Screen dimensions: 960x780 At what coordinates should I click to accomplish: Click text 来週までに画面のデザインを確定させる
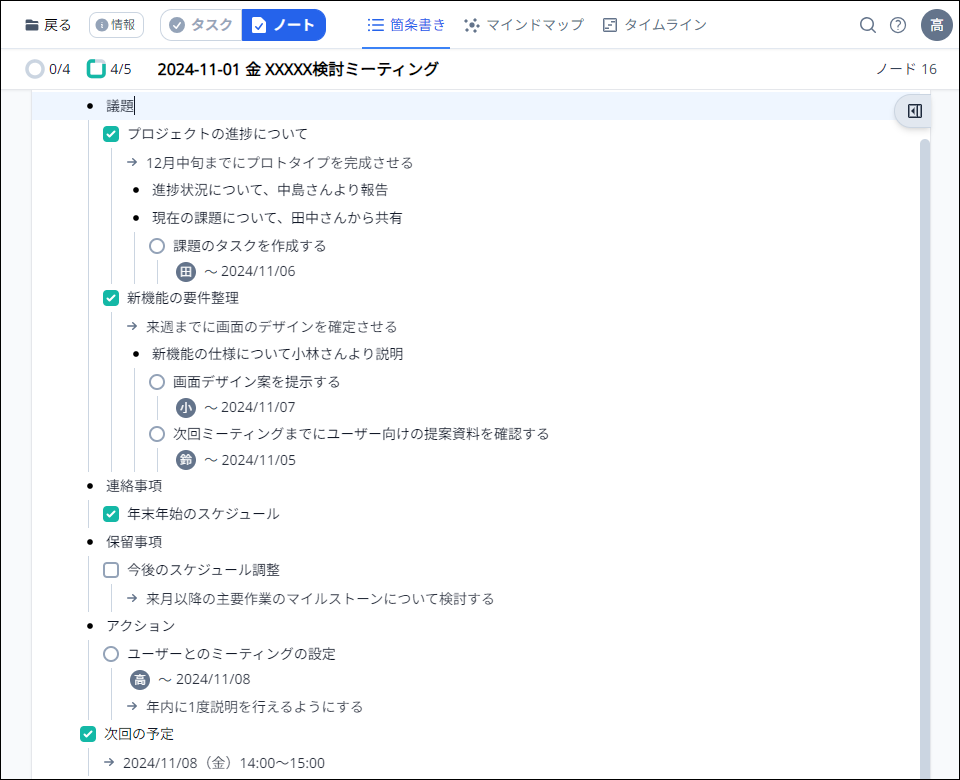point(271,327)
